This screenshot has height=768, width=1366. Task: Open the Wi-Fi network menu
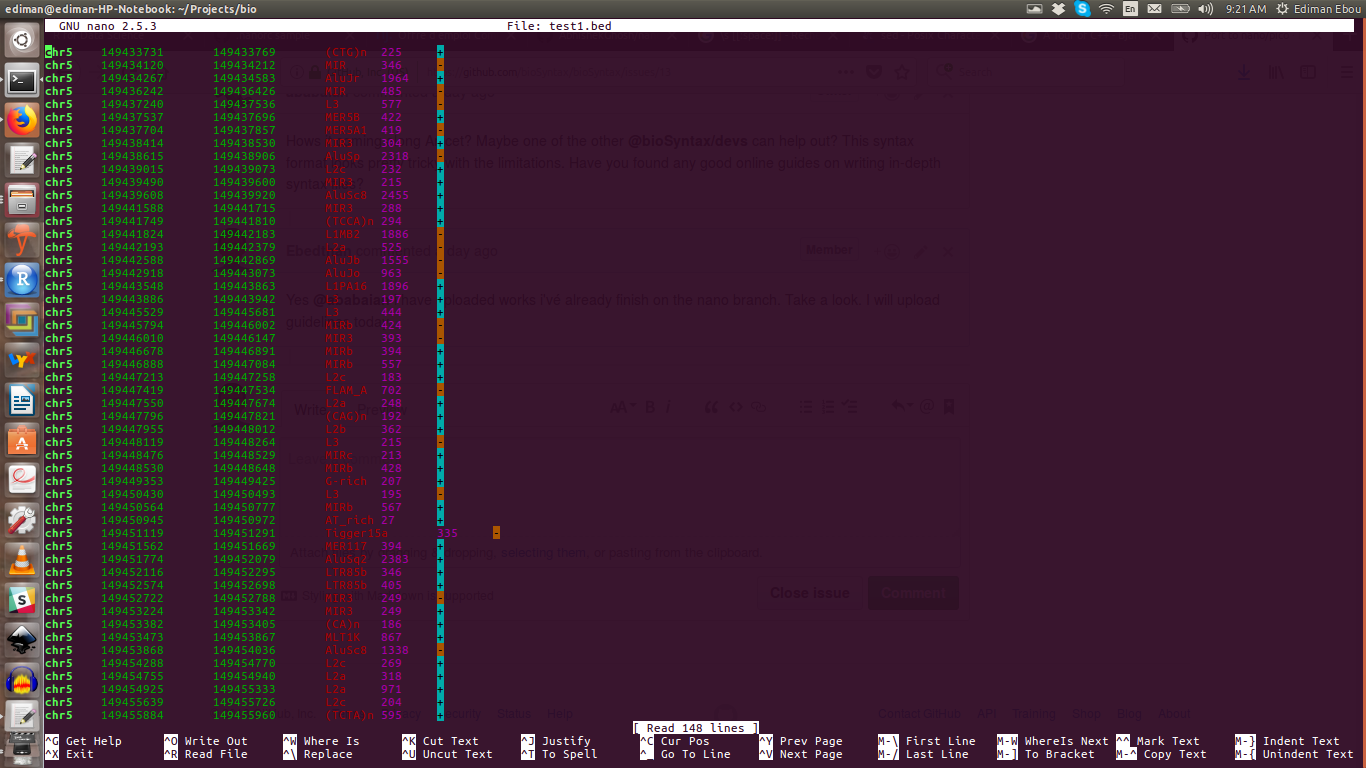[1106, 9]
